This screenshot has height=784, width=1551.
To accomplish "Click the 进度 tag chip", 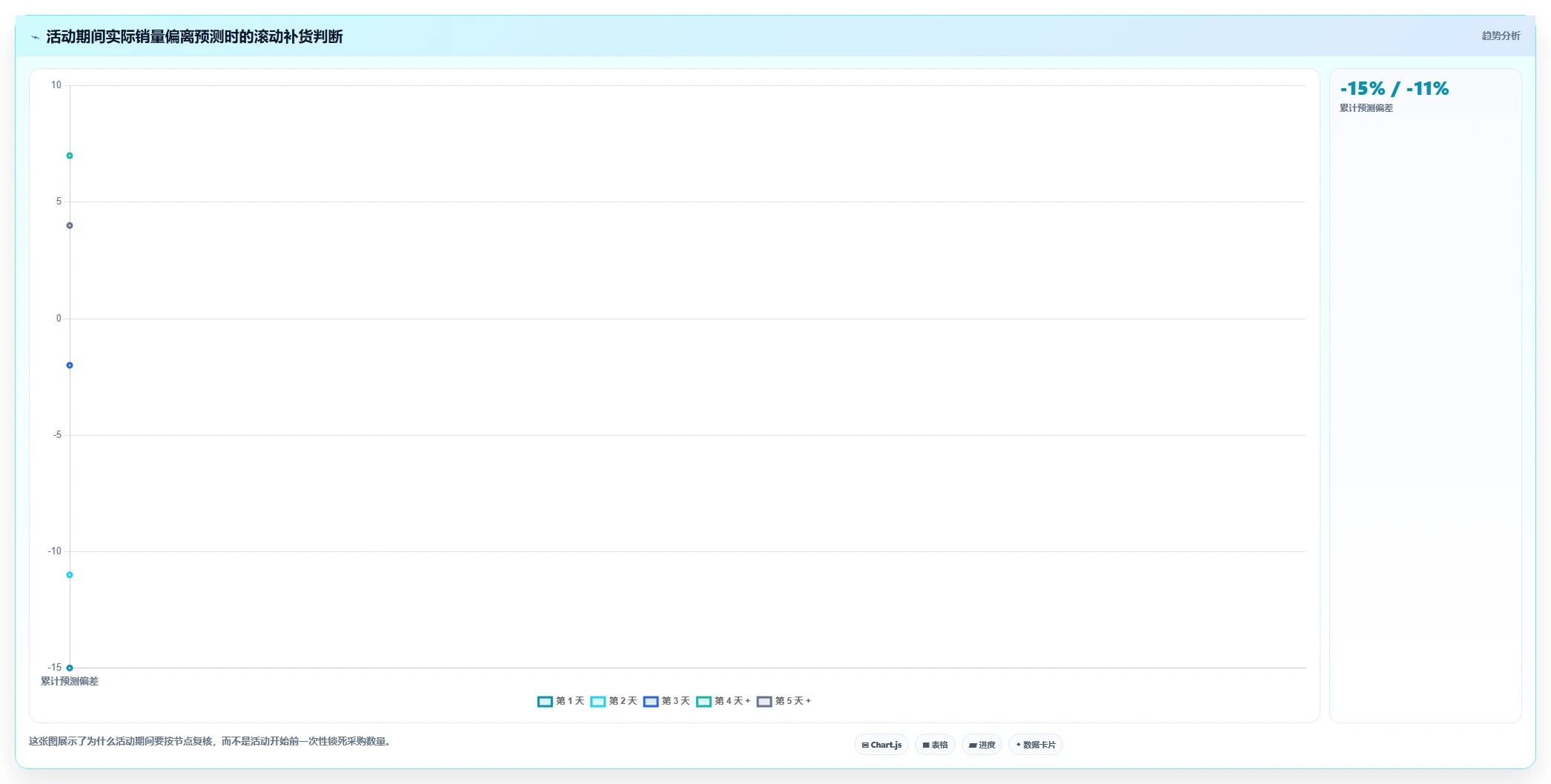I will click(x=982, y=745).
